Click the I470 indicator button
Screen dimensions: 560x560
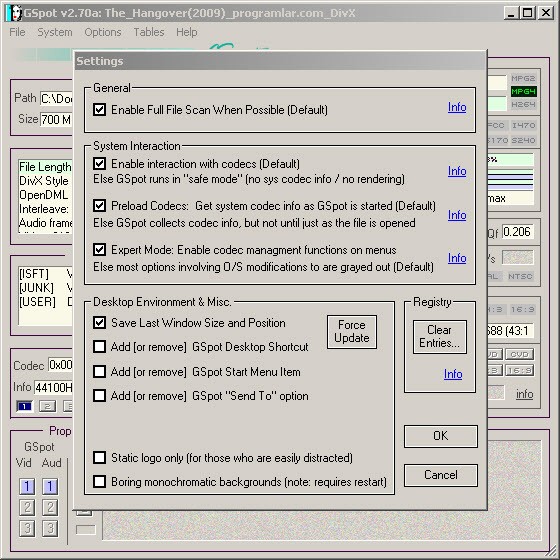[523, 125]
